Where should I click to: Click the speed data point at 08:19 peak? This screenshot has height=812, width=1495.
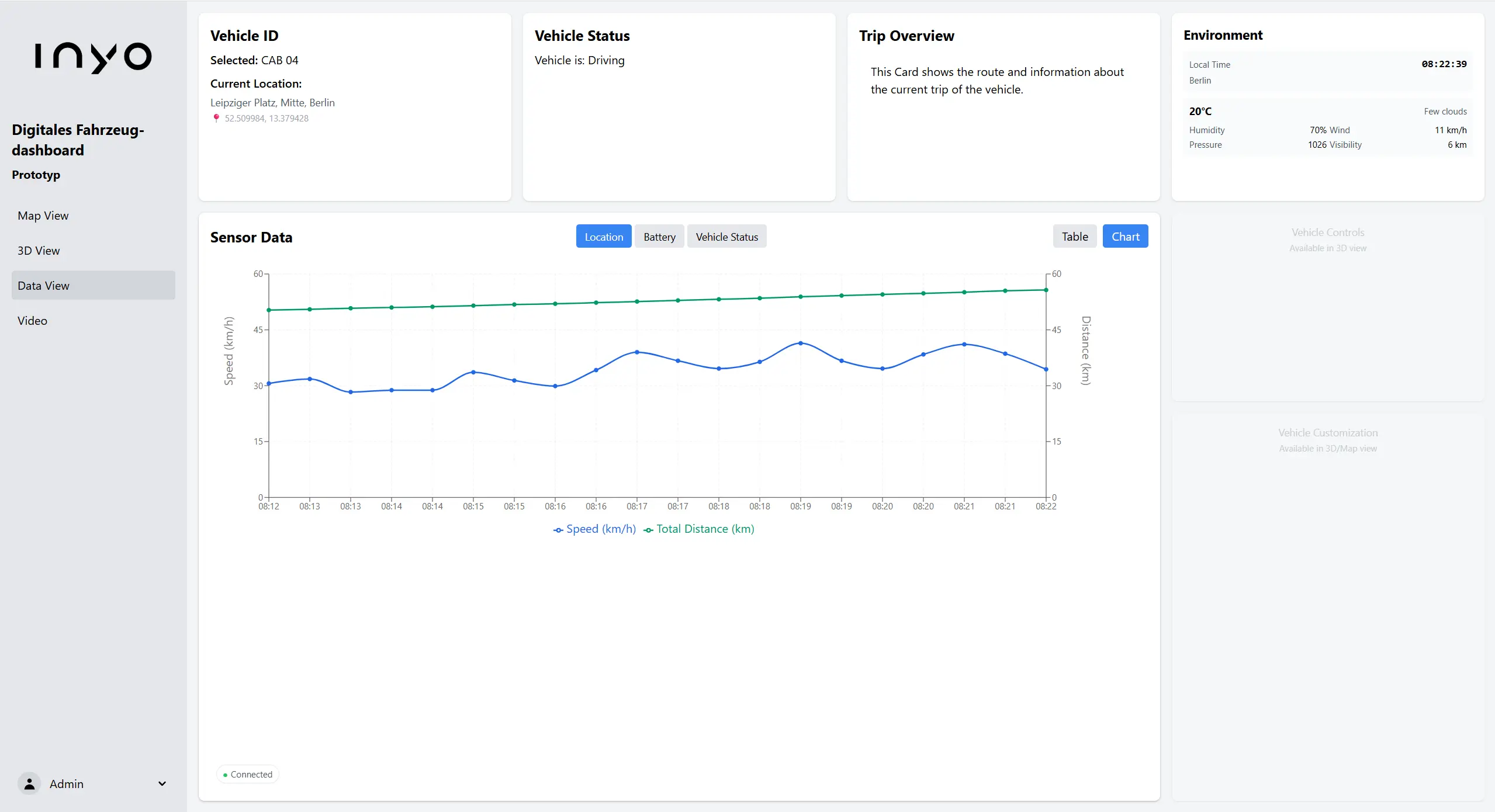[801, 343]
